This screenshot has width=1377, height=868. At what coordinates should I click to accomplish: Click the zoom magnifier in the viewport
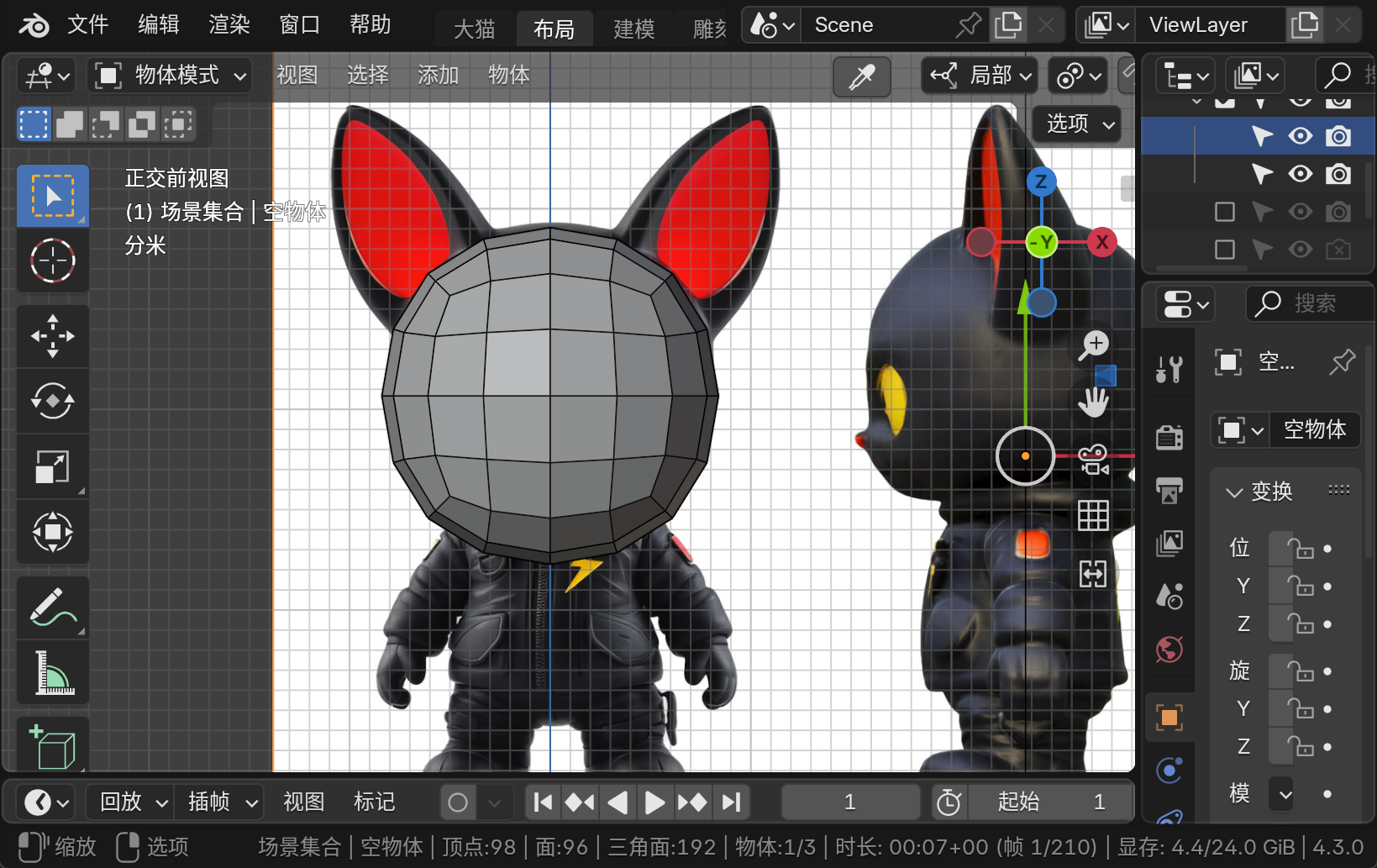(1094, 345)
